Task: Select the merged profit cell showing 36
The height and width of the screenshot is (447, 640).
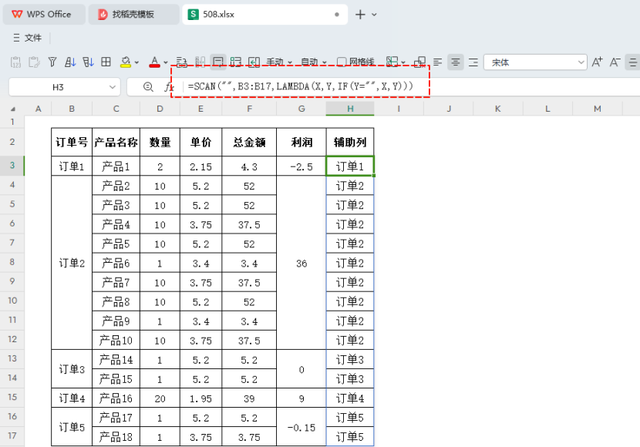Action: (302, 262)
